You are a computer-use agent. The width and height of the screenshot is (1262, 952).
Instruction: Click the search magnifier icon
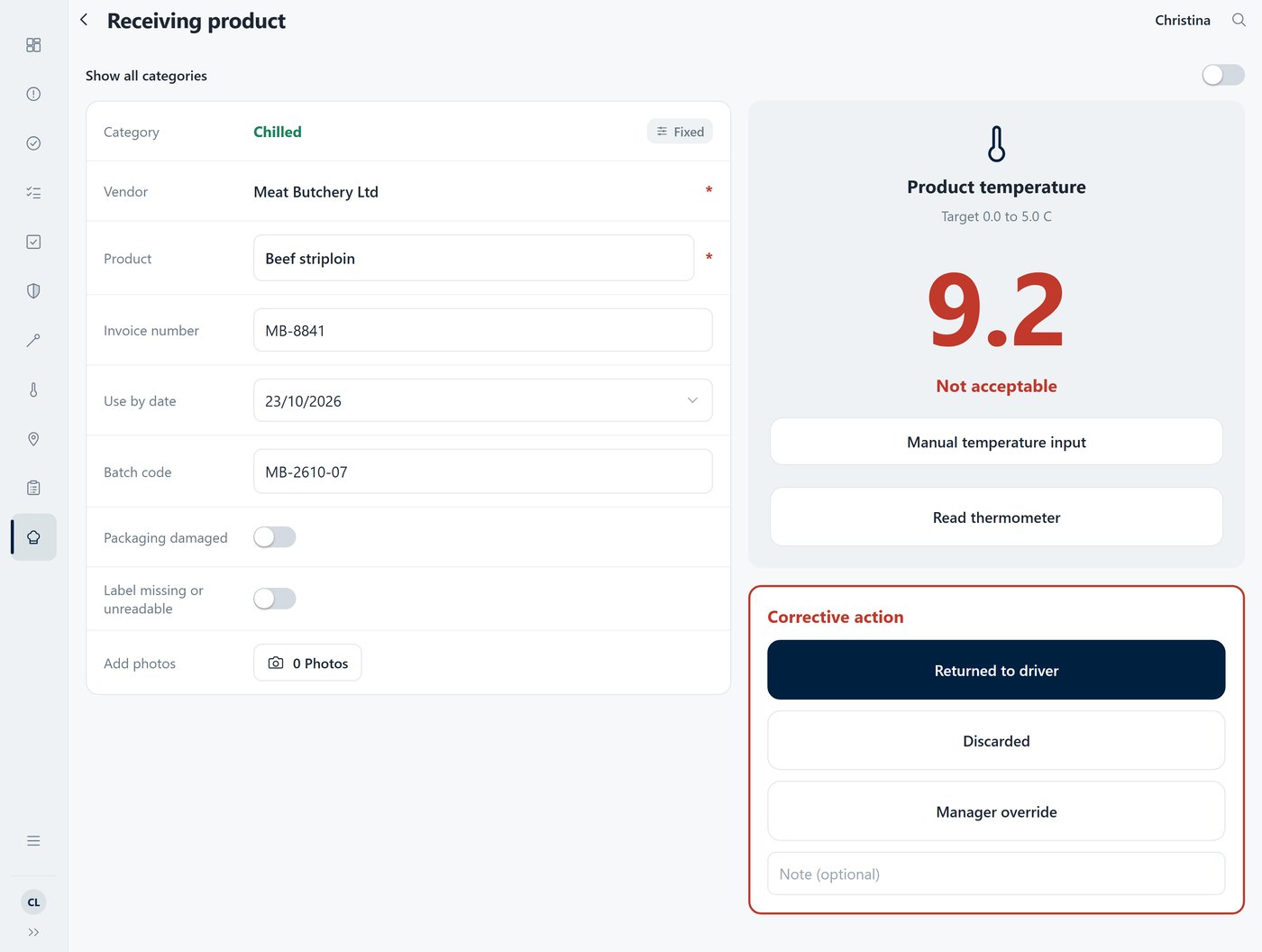pos(1239,20)
